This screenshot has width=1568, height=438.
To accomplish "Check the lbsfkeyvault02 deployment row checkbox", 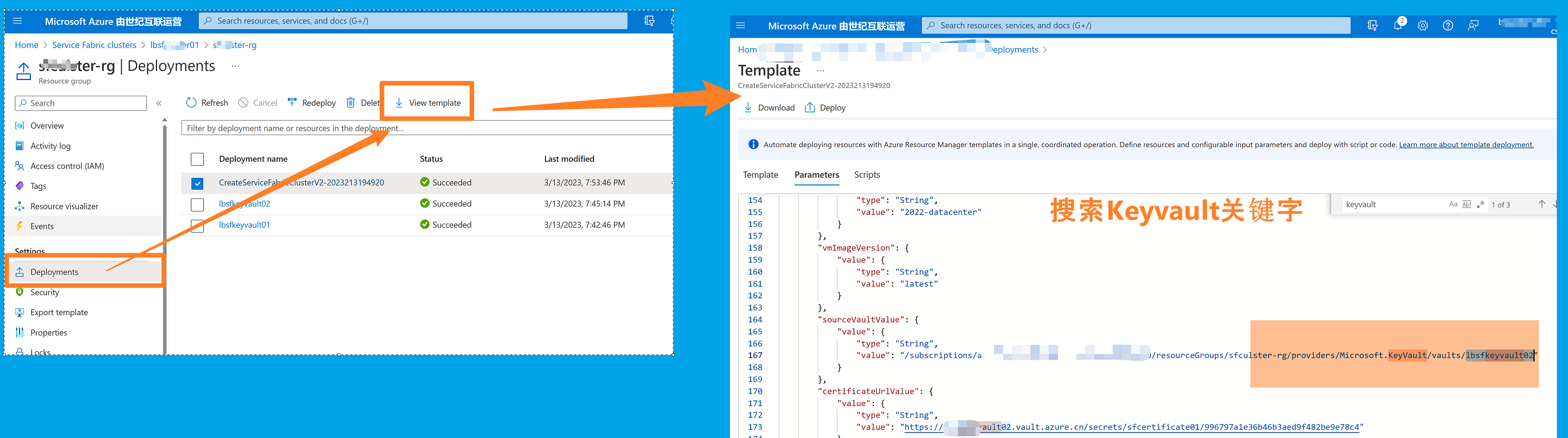I will (x=197, y=205).
